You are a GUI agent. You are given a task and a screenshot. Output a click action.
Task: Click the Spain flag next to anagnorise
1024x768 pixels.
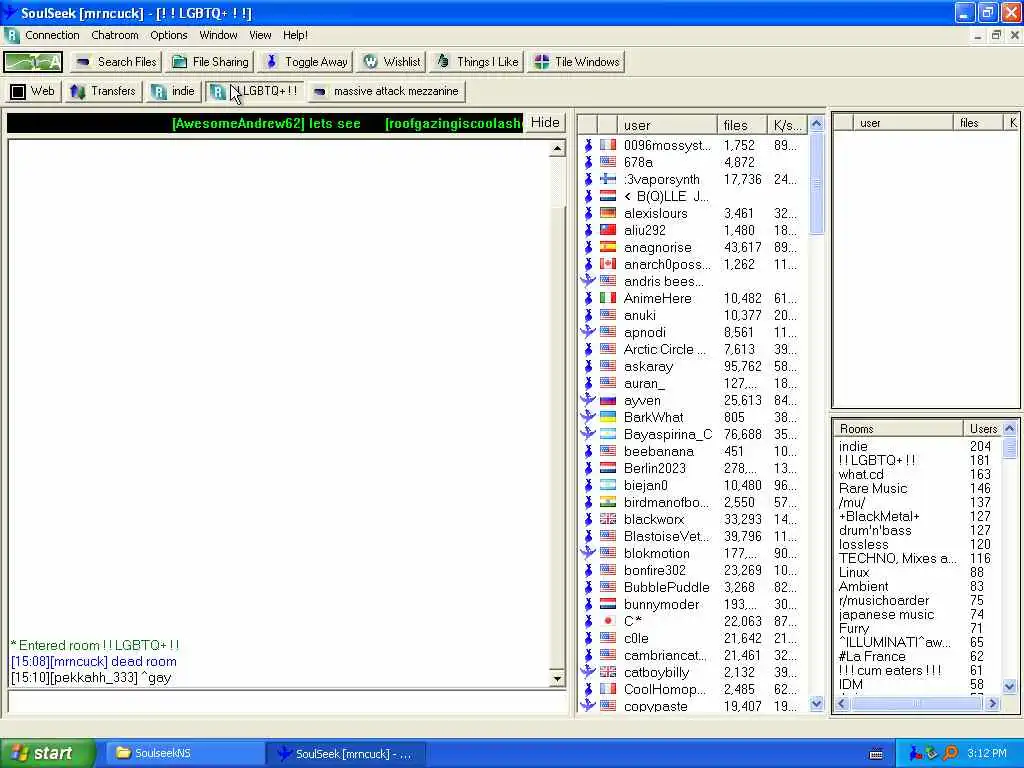(608, 247)
